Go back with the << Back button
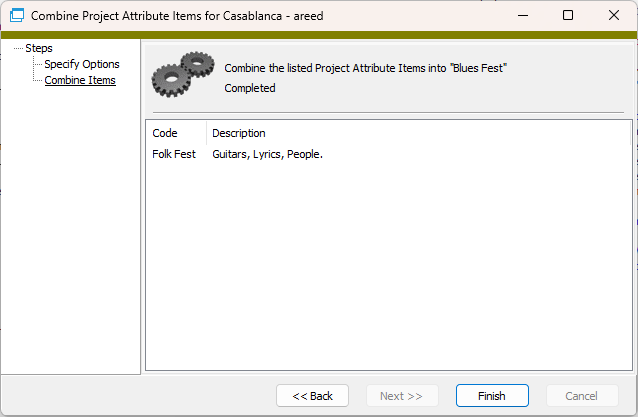This screenshot has width=638, height=417. pos(312,395)
